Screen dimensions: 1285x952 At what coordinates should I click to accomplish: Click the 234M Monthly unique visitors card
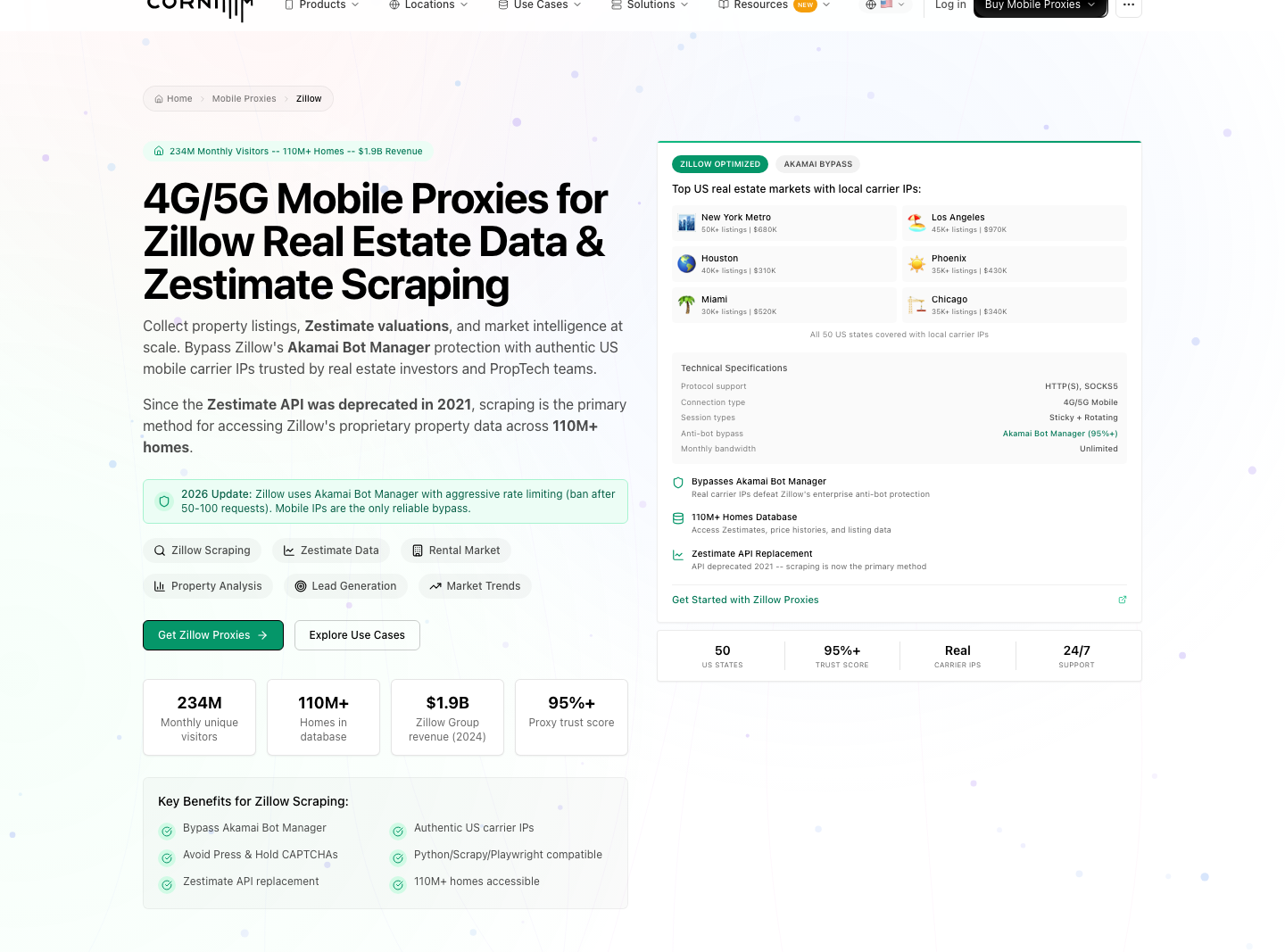point(199,717)
